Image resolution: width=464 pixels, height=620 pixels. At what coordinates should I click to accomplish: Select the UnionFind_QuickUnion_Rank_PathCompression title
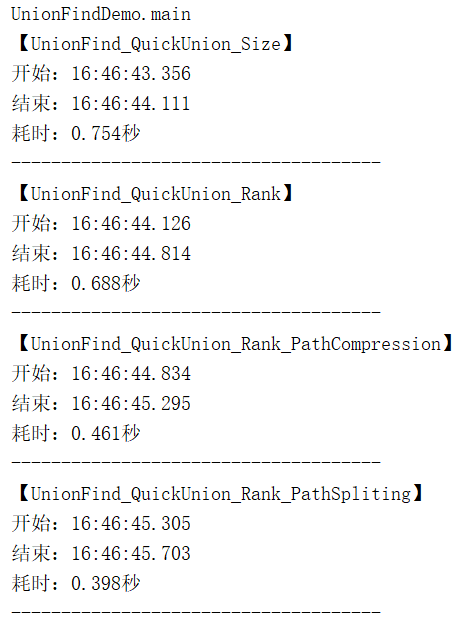[236, 344]
